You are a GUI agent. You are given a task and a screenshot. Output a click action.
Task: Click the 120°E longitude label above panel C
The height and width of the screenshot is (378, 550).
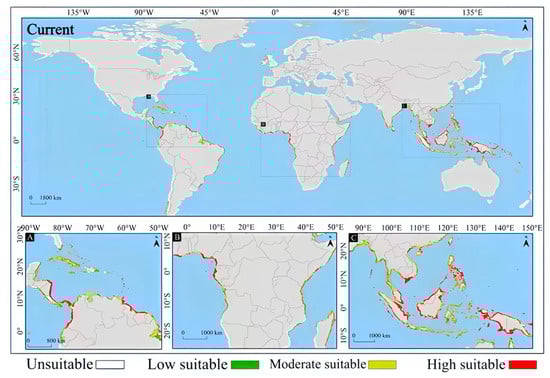click(448, 228)
